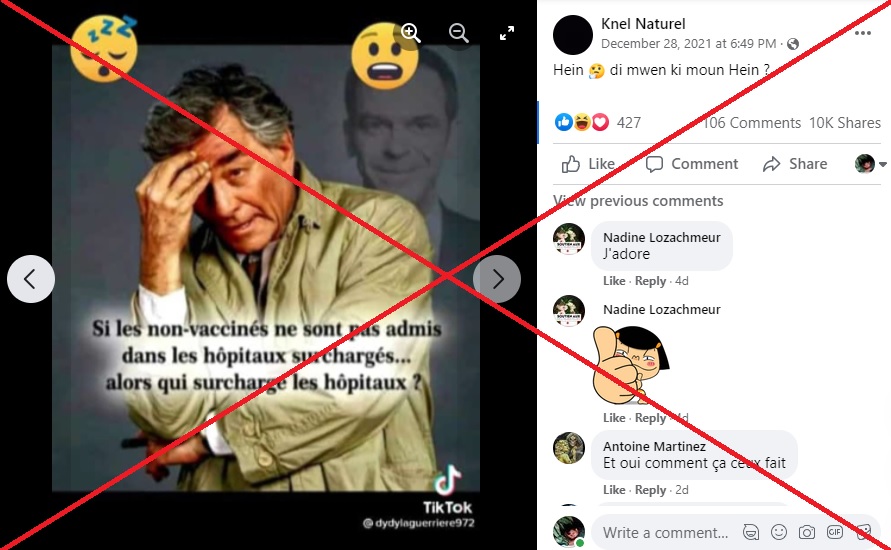Go to the next photo
The height and width of the screenshot is (550, 891).
(x=497, y=279)
